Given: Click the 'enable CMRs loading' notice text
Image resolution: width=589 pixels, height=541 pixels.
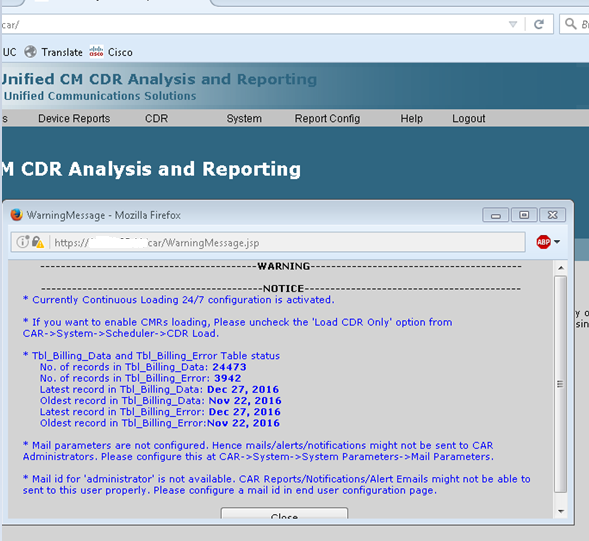Looking at the screenshot, I should point(237,328).
